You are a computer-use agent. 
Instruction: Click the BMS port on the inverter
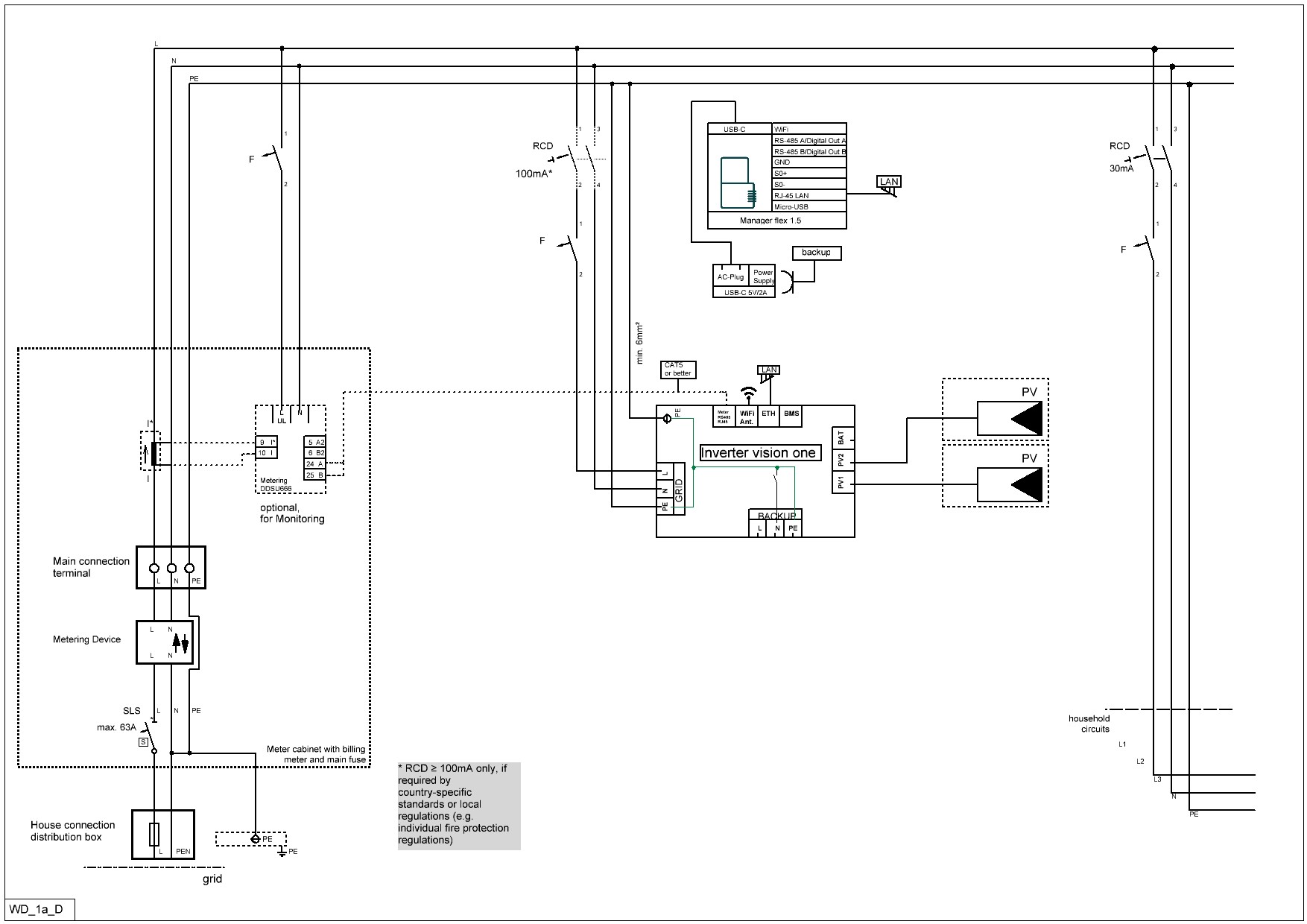[791, 415]
